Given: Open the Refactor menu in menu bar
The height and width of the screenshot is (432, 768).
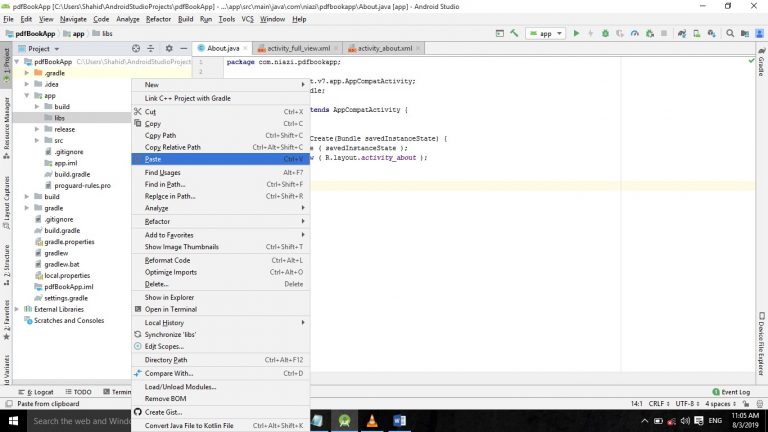Looking at the screenshot, I should 158,19.
